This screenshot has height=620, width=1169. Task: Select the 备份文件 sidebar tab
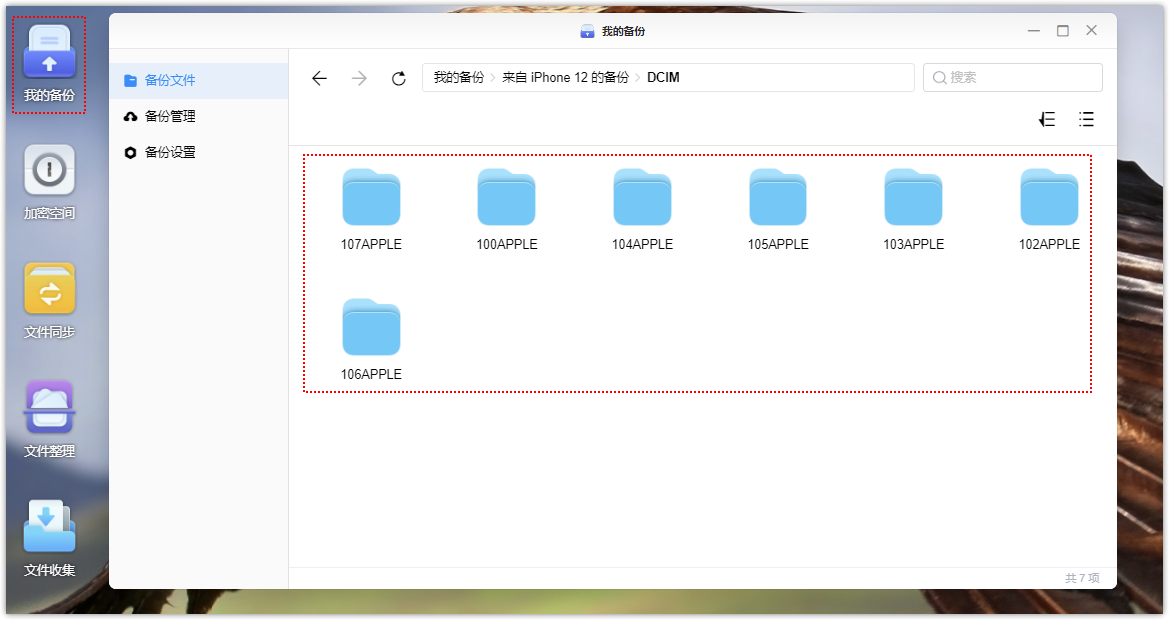point(170,80)
